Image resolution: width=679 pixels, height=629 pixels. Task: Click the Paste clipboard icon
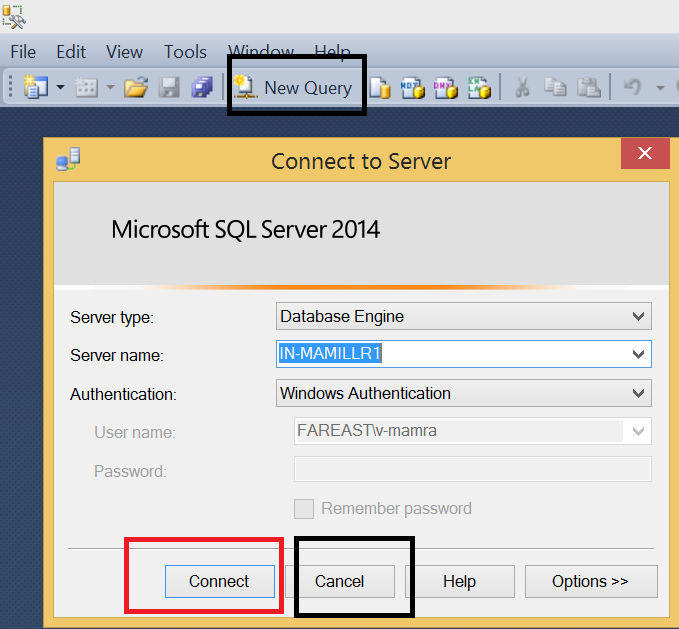click(x=588, y=87)
